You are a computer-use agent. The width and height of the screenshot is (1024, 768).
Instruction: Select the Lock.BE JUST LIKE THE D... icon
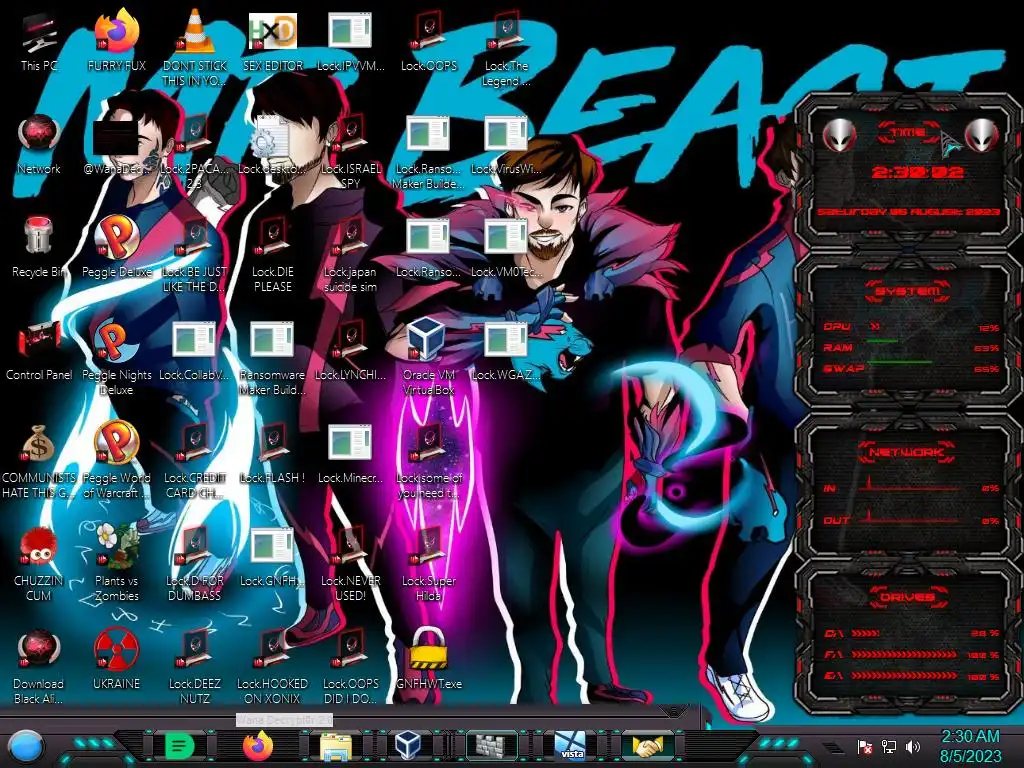(195, 255)
